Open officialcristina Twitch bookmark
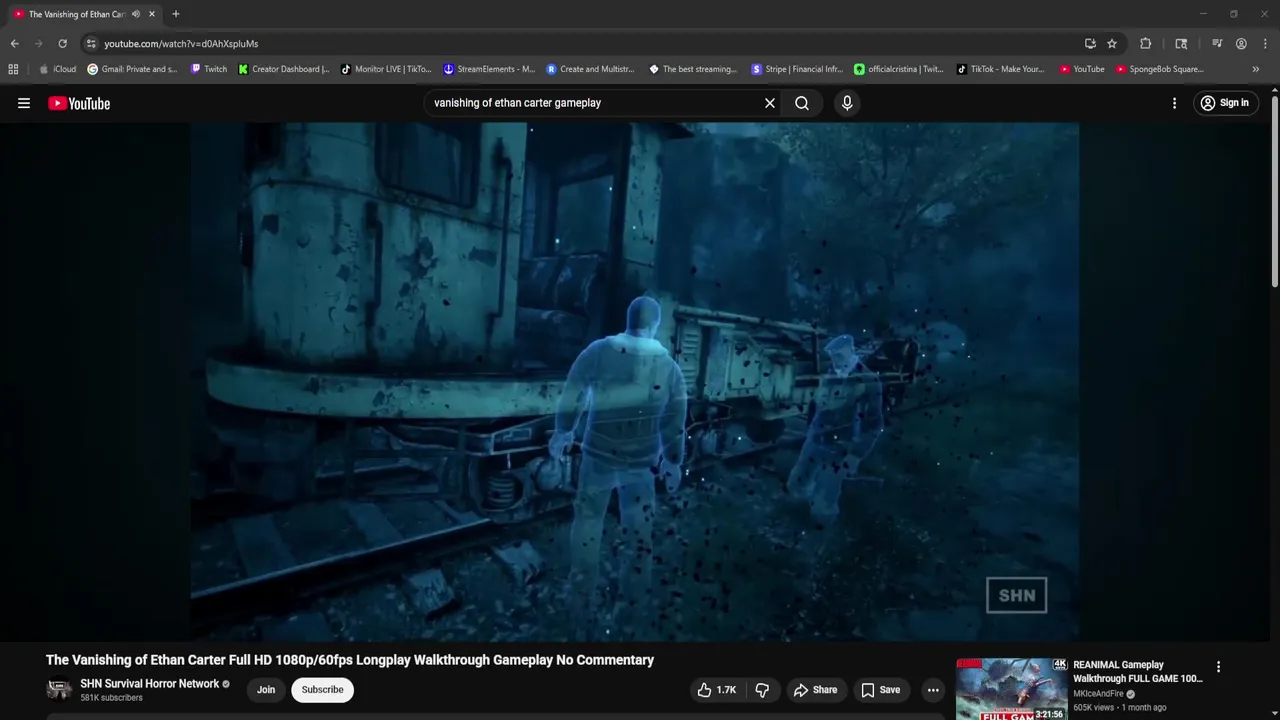 (x=899, y=69)
